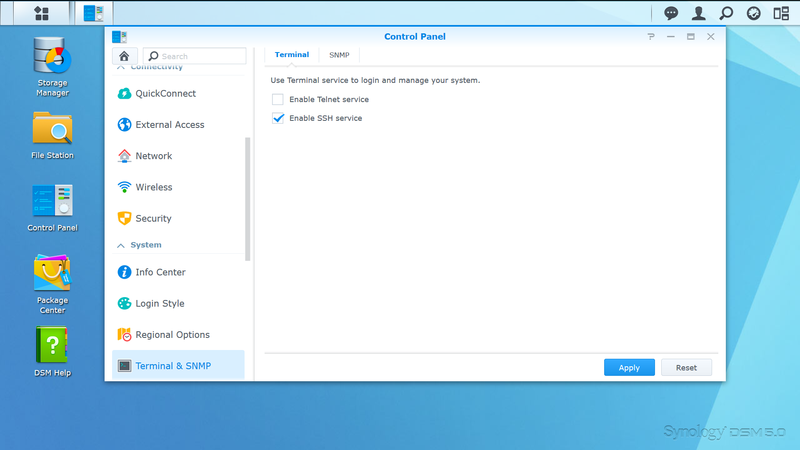This screenshot has width=800, height=450.
Task: Enable Telnet service checkbox
Action: pos(278,99)
